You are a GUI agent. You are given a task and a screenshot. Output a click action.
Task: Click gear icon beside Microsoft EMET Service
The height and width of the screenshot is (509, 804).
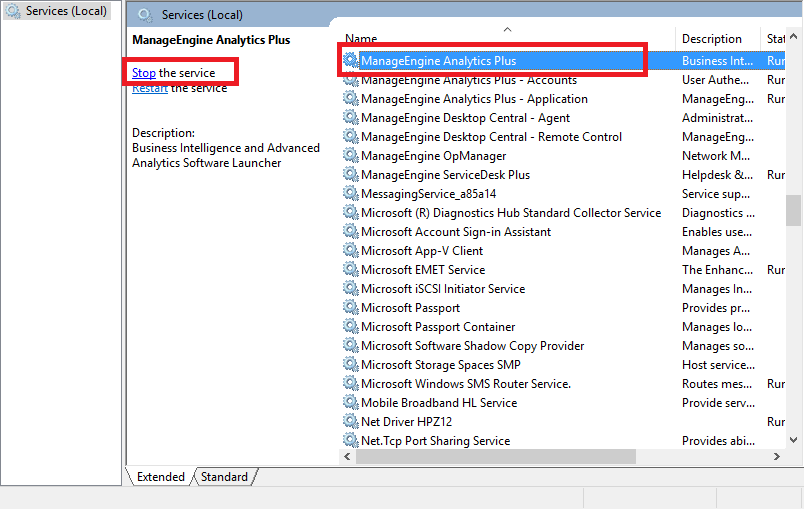(x=350, y=270)
